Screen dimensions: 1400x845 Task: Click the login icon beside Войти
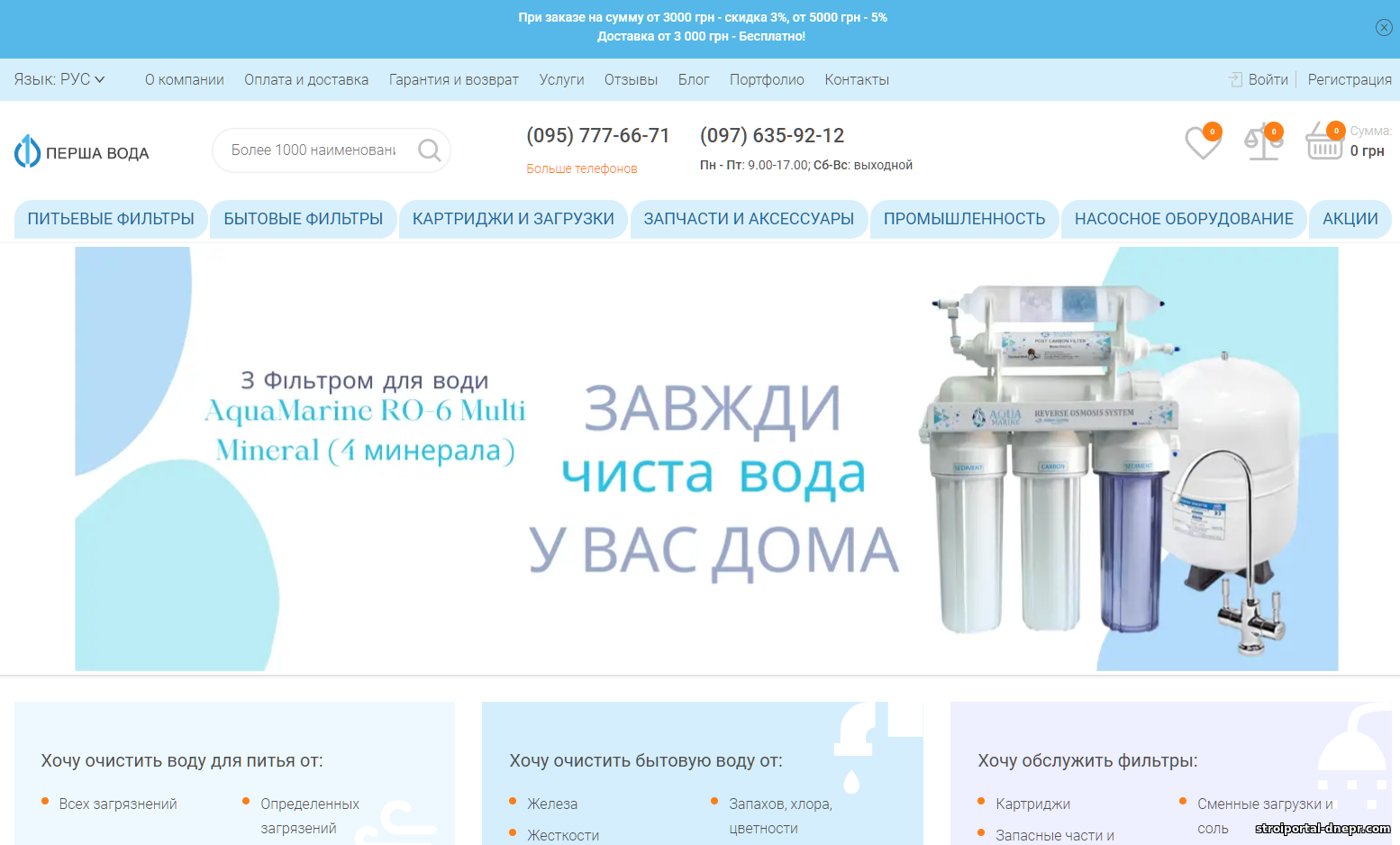click(x=1235, y=80)
